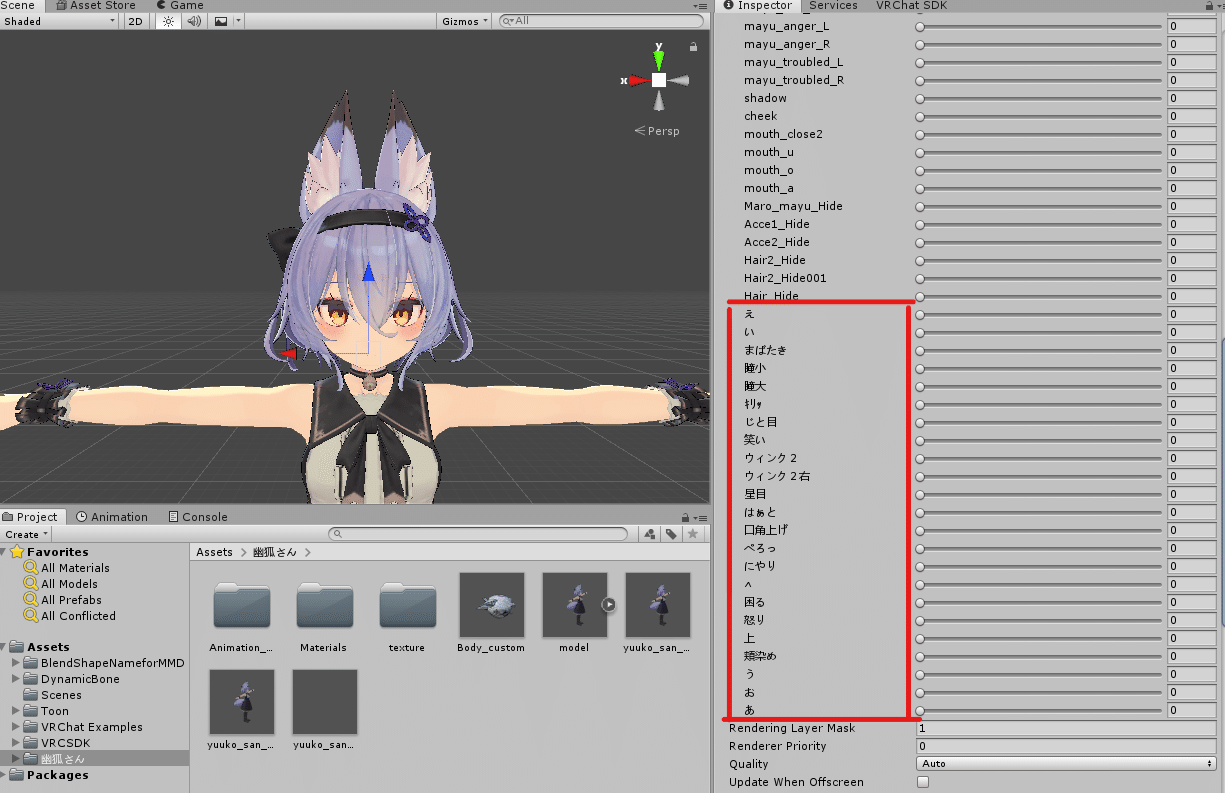
Task: Click the ウィンク 2 value field
Action: [1192, 458]
